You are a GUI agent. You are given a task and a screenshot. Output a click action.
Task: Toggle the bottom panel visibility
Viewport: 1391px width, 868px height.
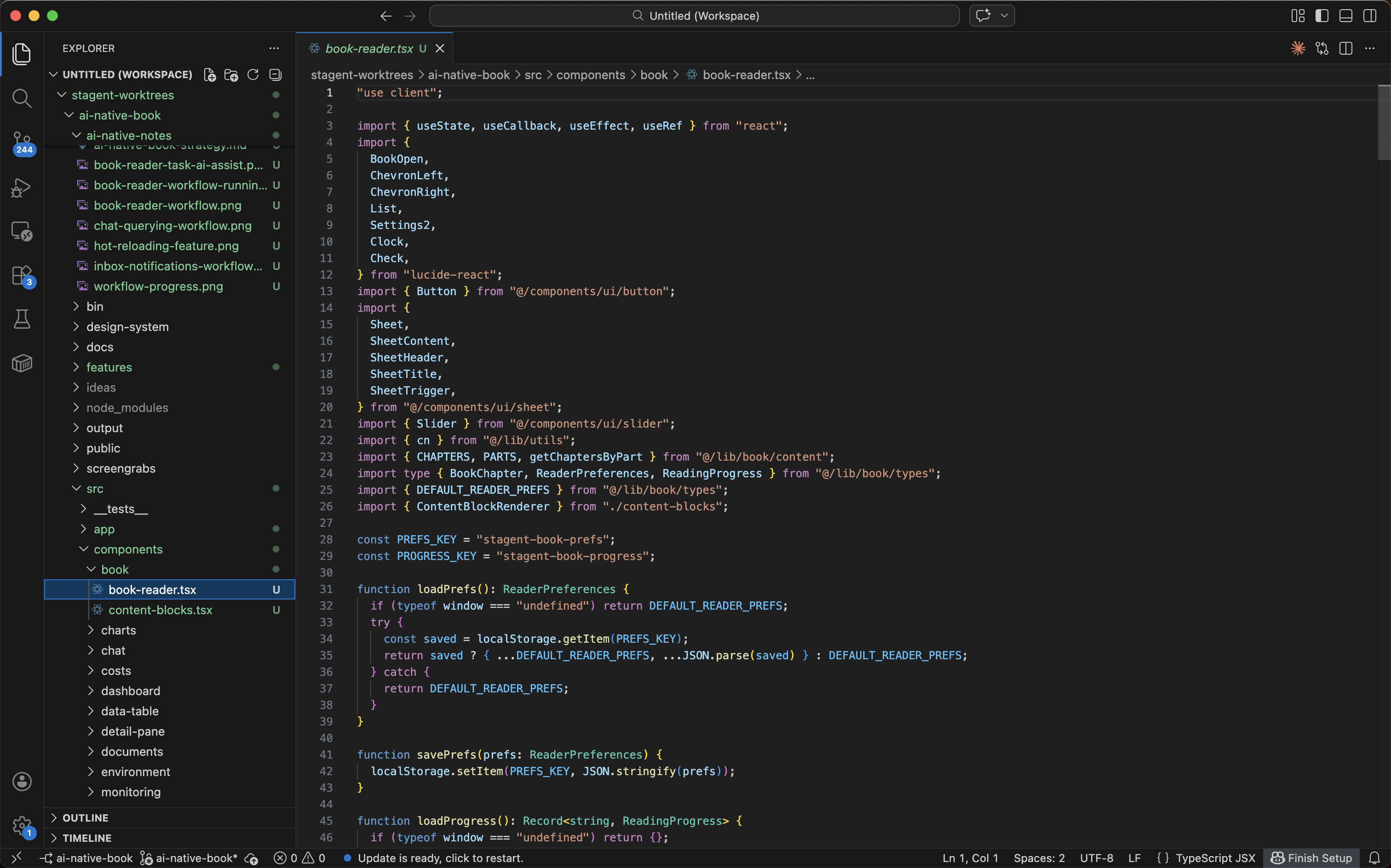(1345, 16)
